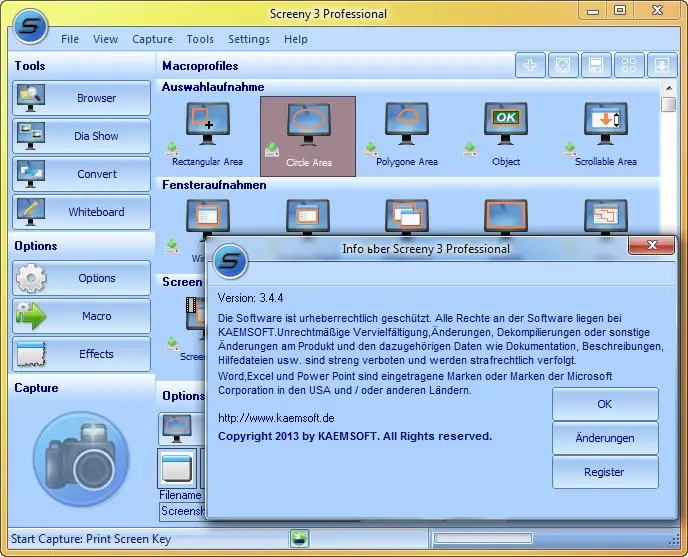Click the save (floppy disk) macroprofile toolbar icon
688x557 pixels.
click(595, 65)
